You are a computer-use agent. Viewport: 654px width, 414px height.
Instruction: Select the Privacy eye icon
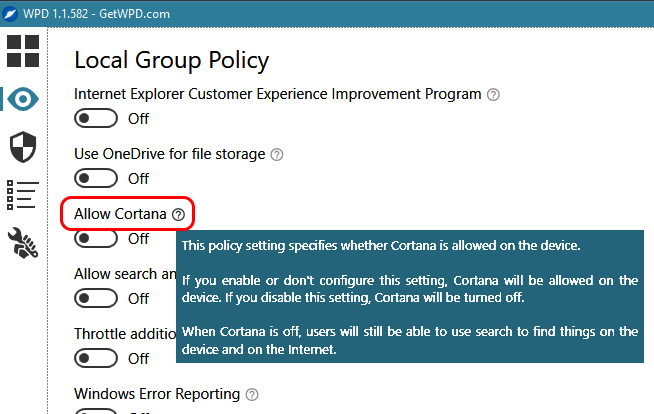click(x=22, y=98)
